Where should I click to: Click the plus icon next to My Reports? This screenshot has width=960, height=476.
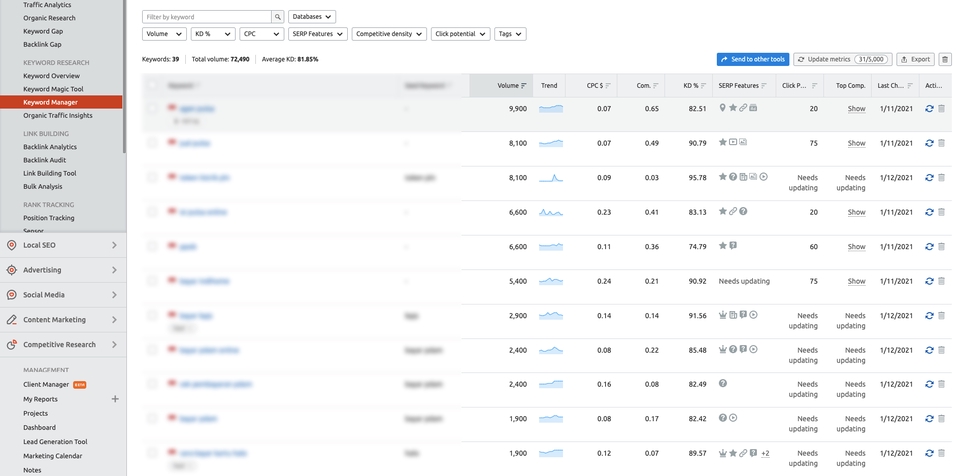(114, 399)
